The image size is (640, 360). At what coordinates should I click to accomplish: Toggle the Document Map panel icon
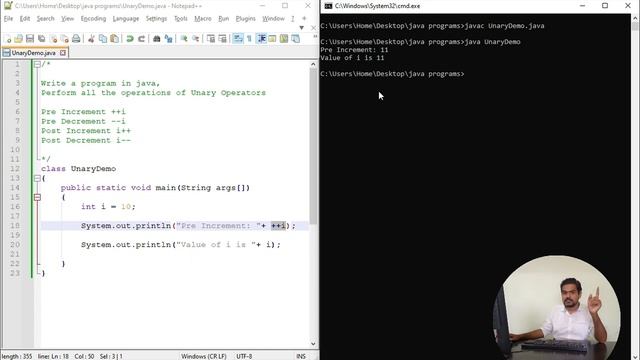(x=284, y=39)
